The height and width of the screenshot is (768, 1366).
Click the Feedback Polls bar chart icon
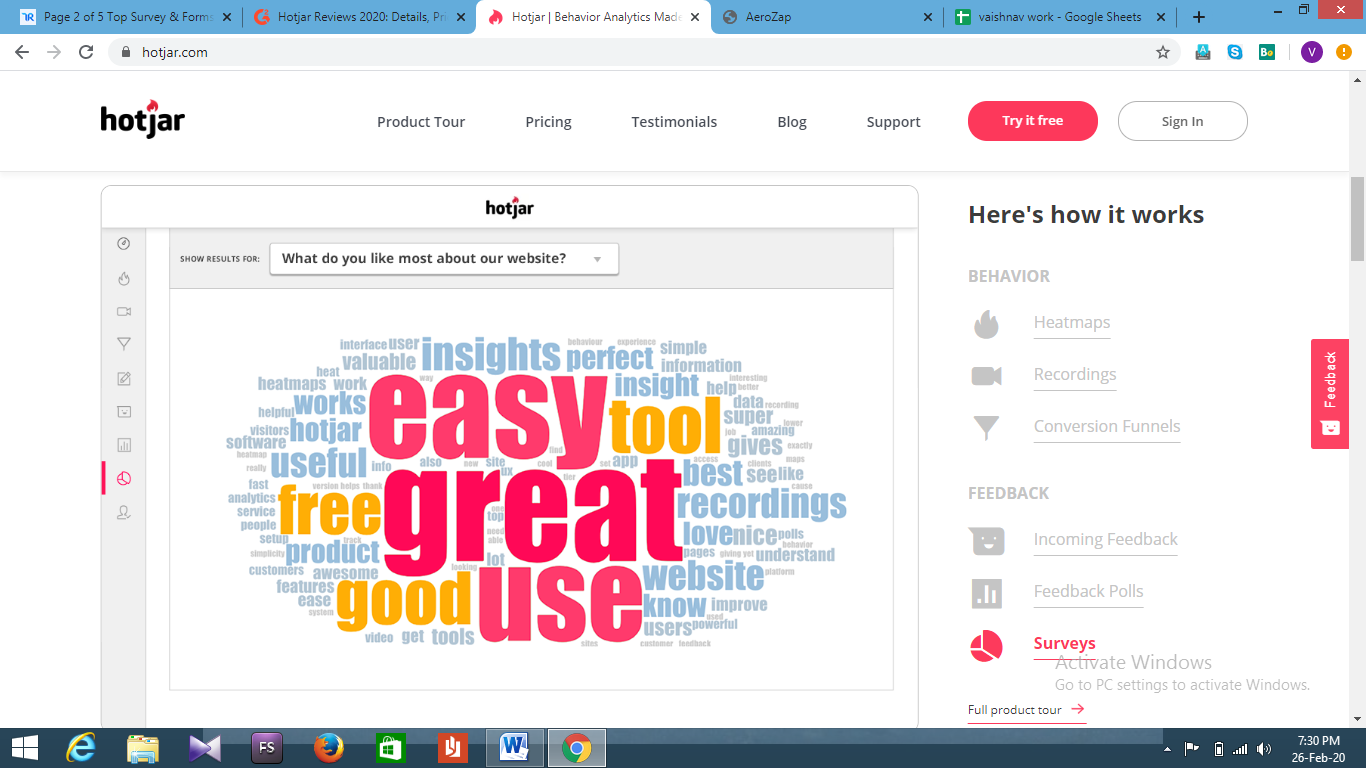click(x=986, y=594)
